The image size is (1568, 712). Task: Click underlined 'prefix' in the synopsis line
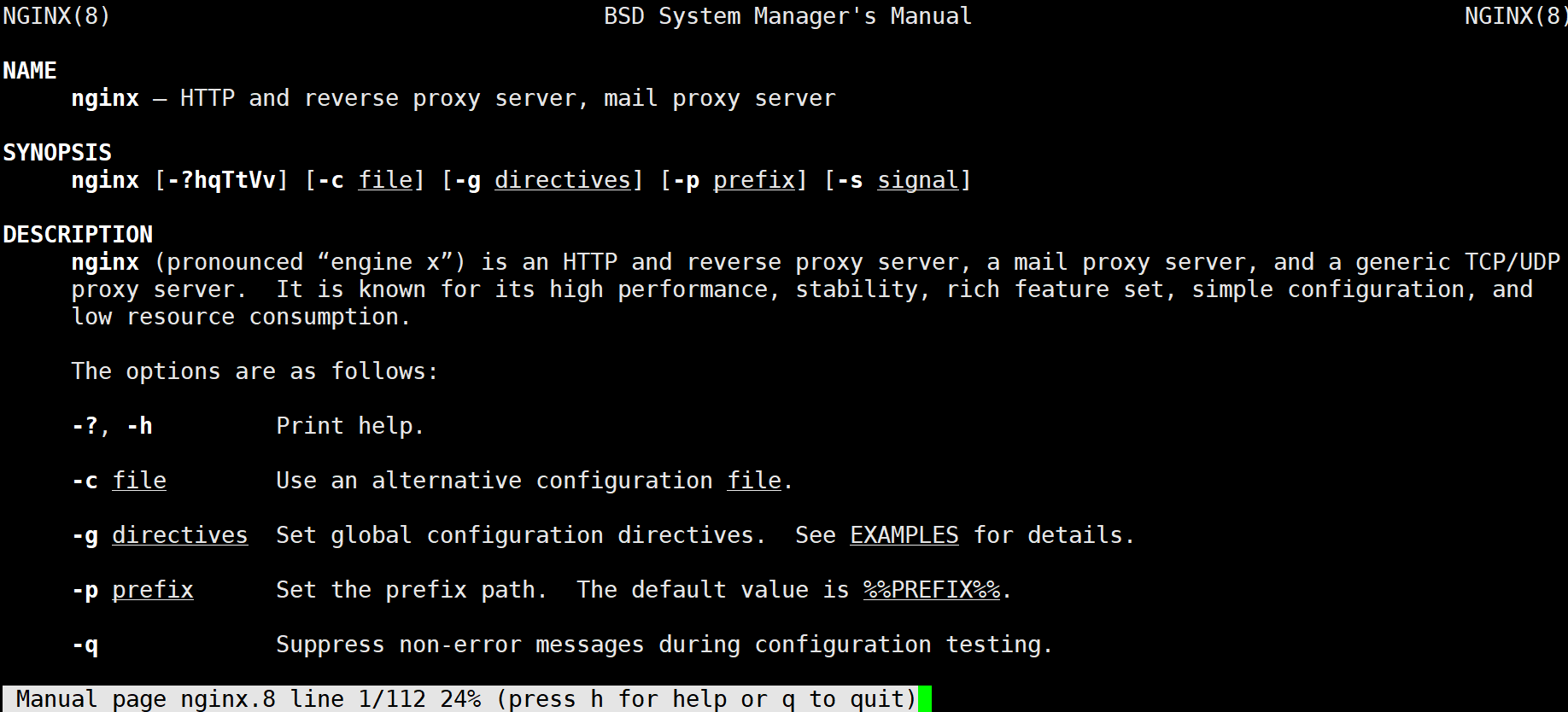753,180
